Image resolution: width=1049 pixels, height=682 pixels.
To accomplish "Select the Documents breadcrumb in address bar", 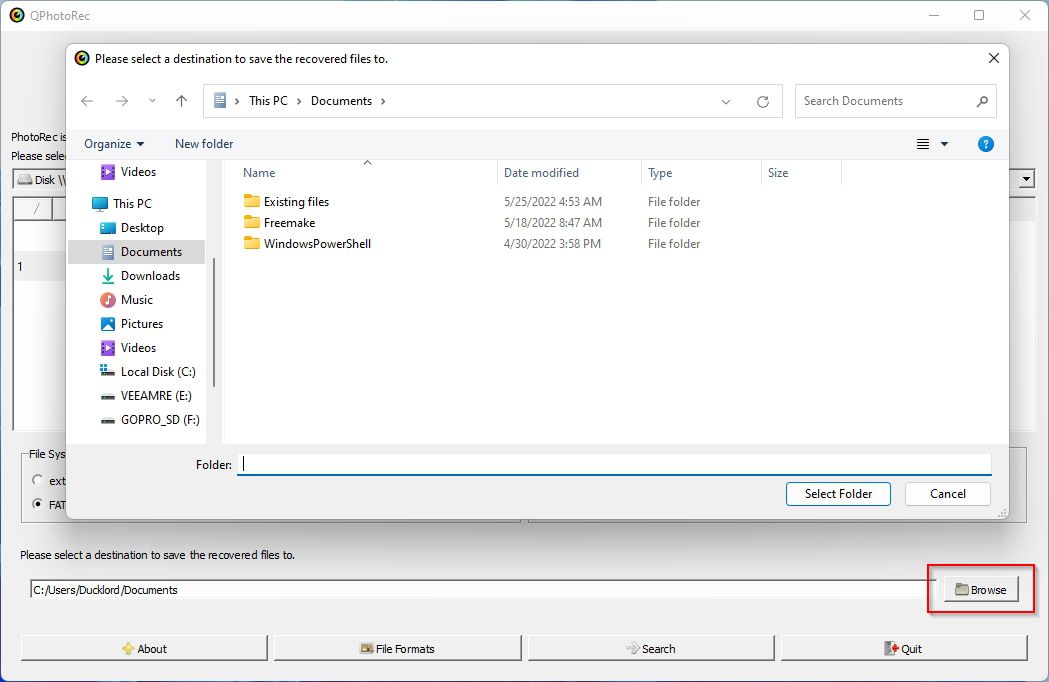I will click(x=341, y=101).
